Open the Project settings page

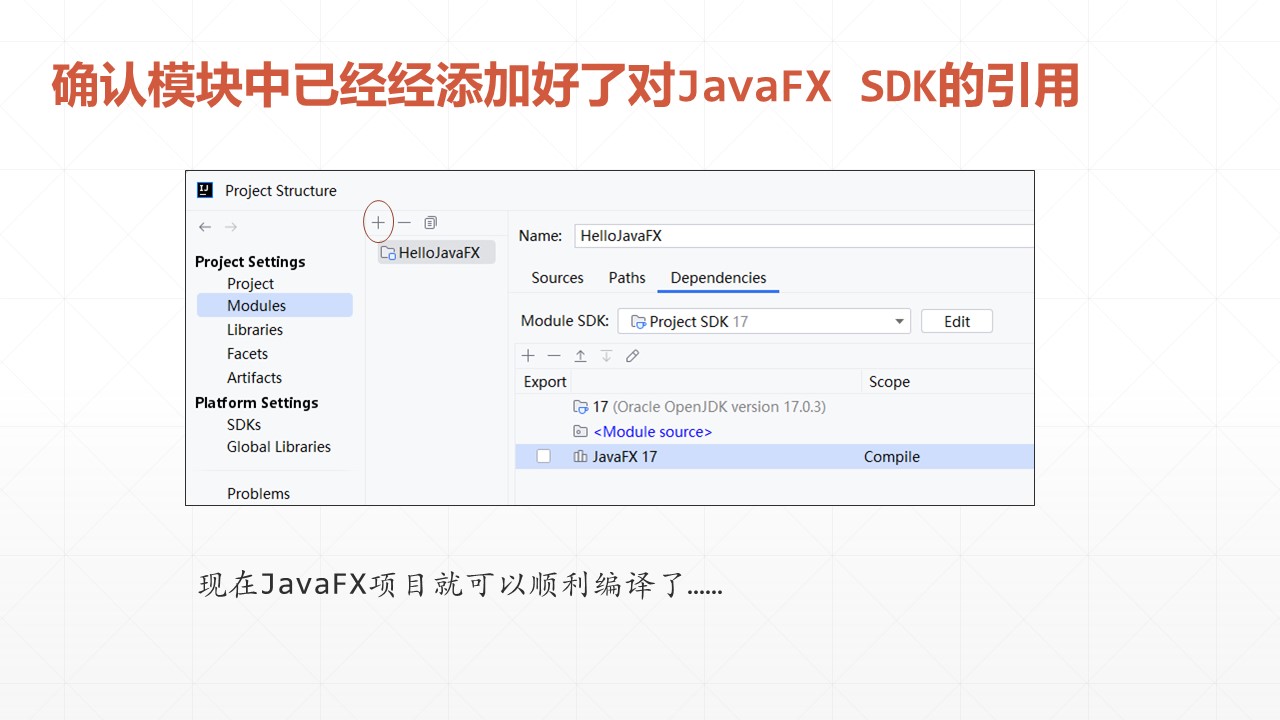(250, 284)
